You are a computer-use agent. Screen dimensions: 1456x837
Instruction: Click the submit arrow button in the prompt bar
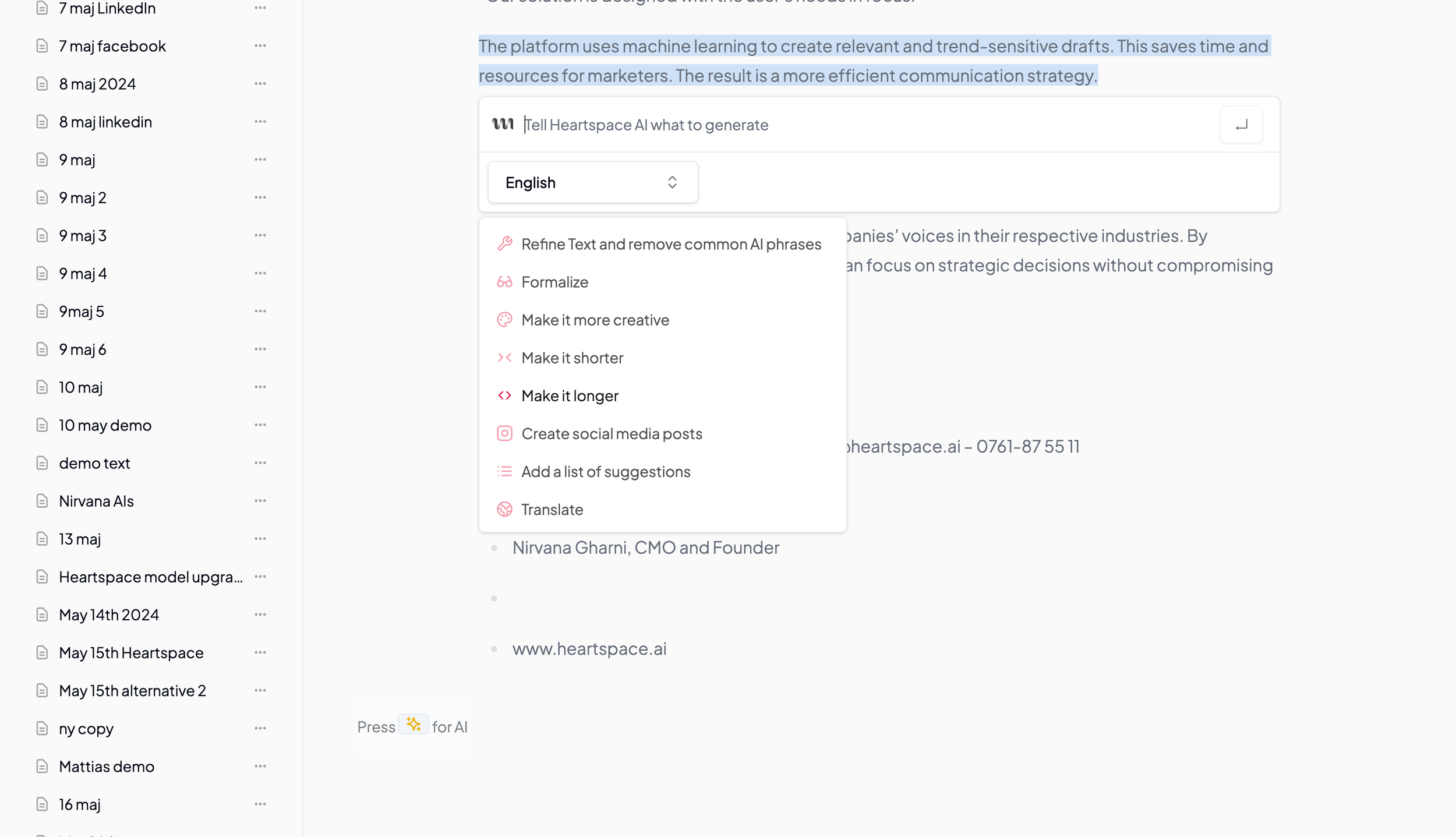(1241, 124)
